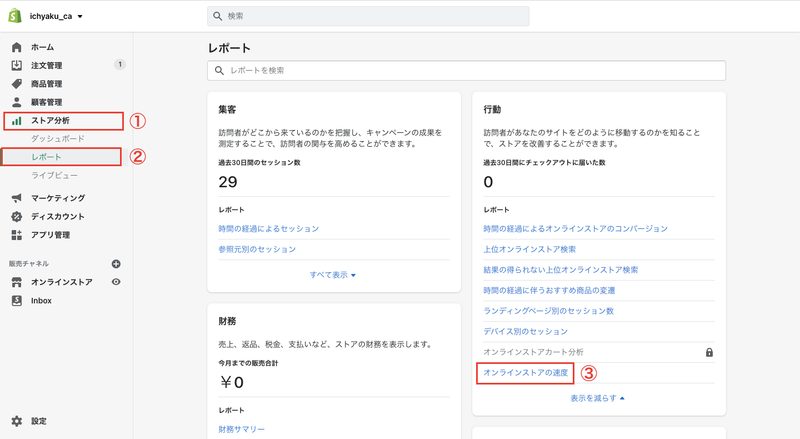Open オンラインストアの速度 report
Image resolution: width=800 pixels, height=439 pixels.
[526, 373]
